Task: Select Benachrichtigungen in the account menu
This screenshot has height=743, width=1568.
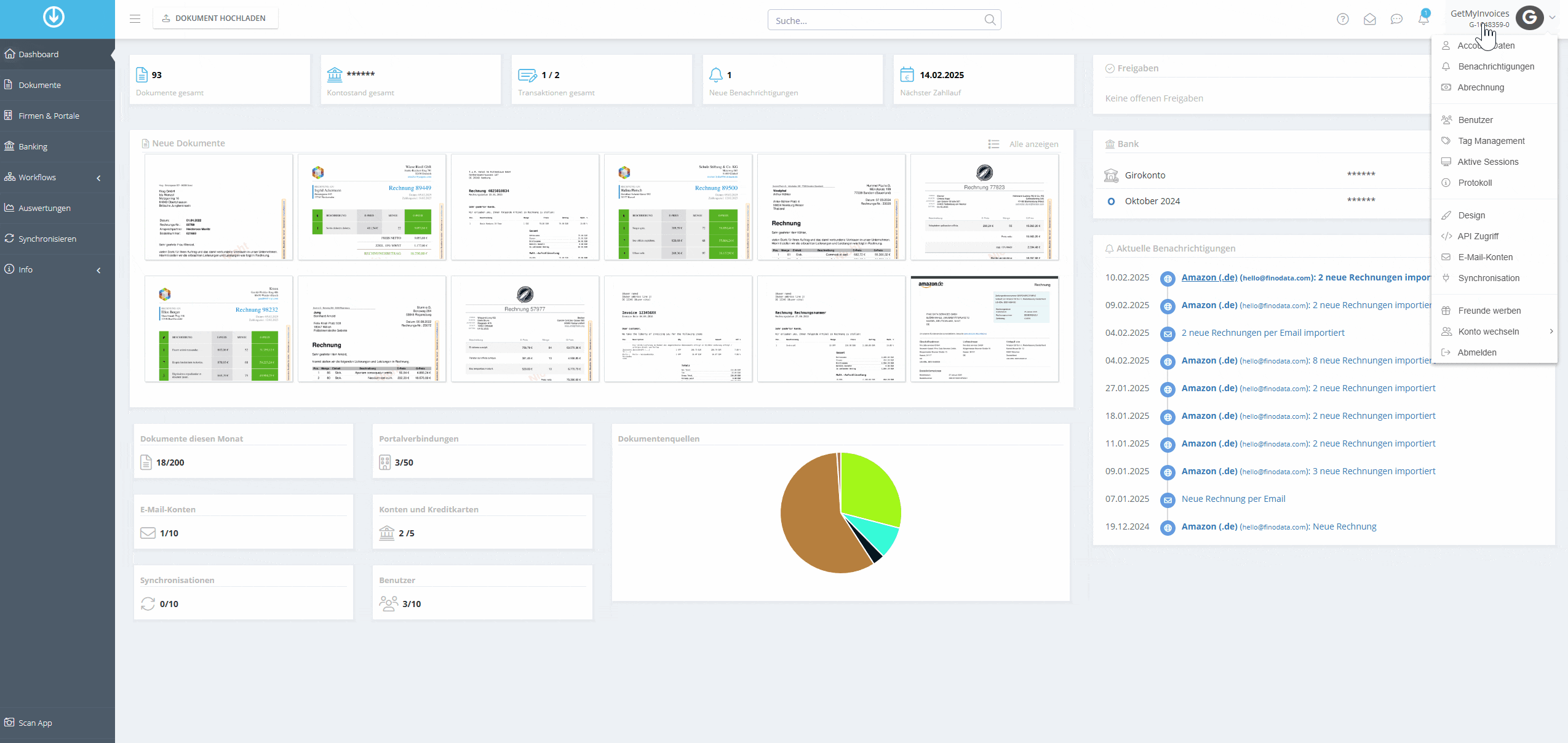Action: 1495,66
